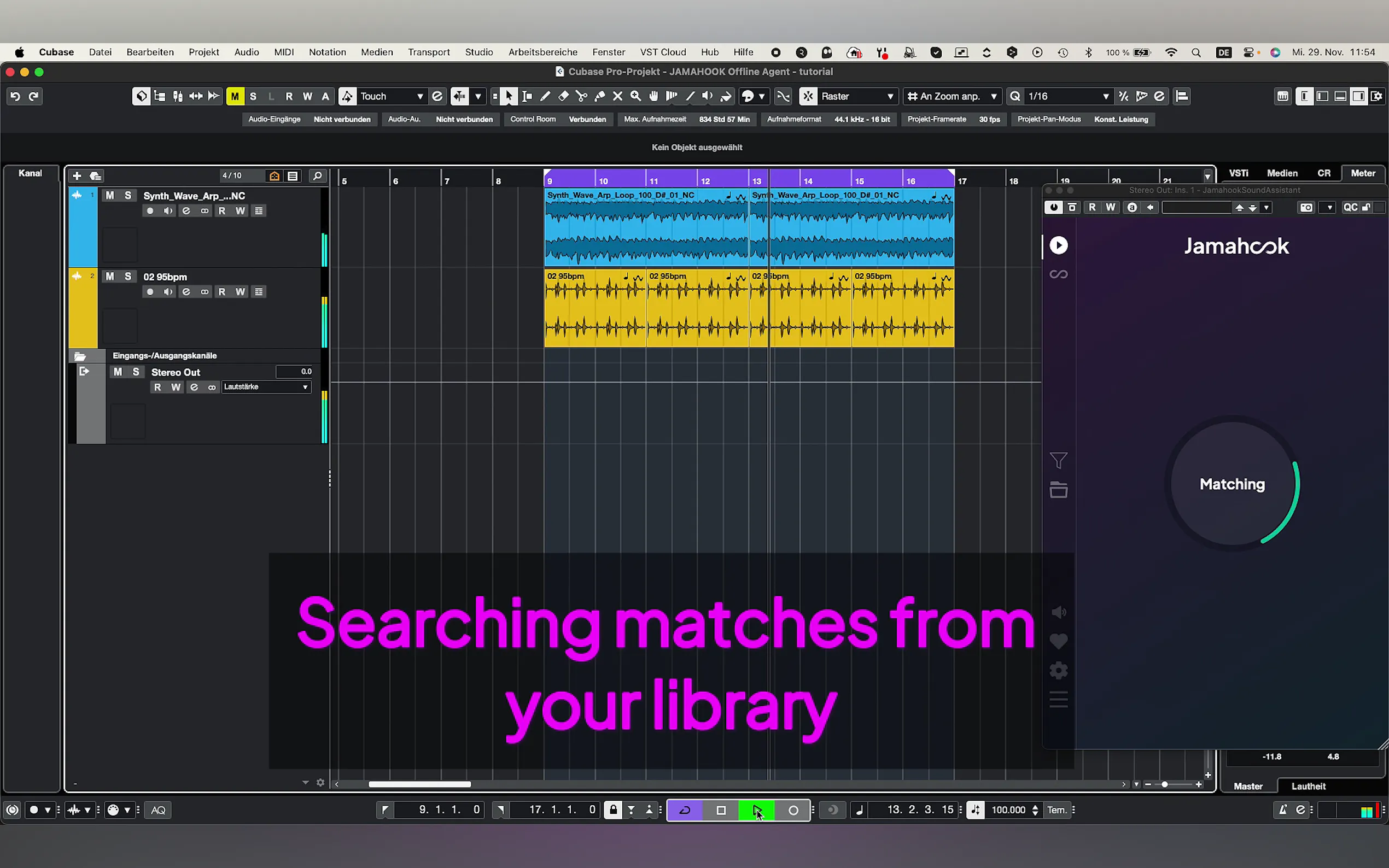Click the Undo arrow in toolbar
This screenshot has height=868, width=1389.
tap(15, 96)
